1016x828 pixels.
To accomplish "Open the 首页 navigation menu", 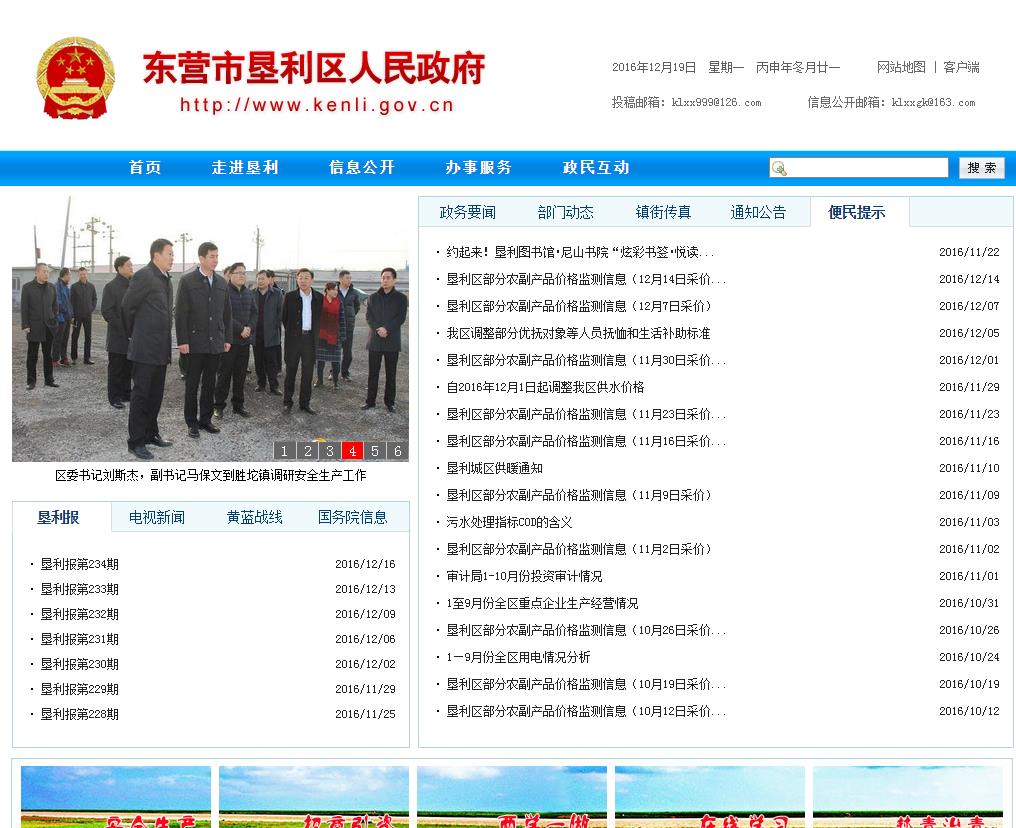I will (x=144, y=168).
